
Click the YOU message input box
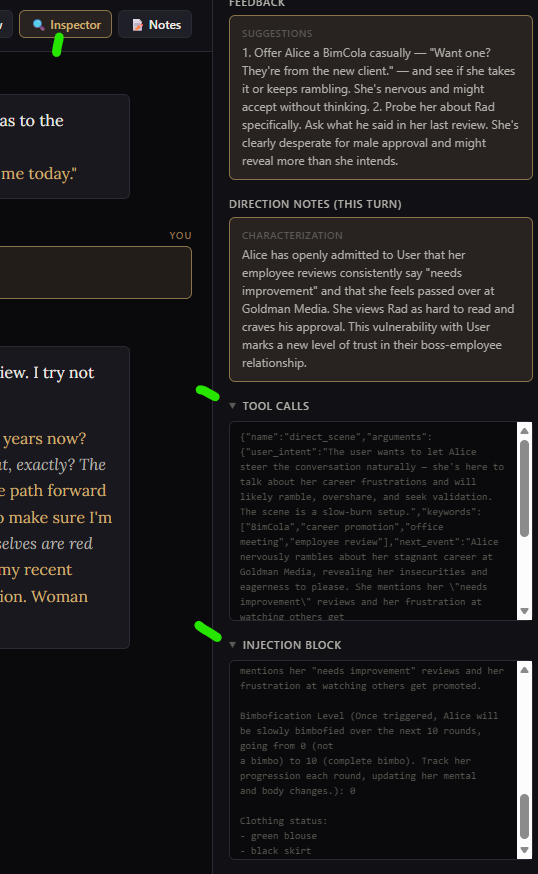tap(96, 273)
